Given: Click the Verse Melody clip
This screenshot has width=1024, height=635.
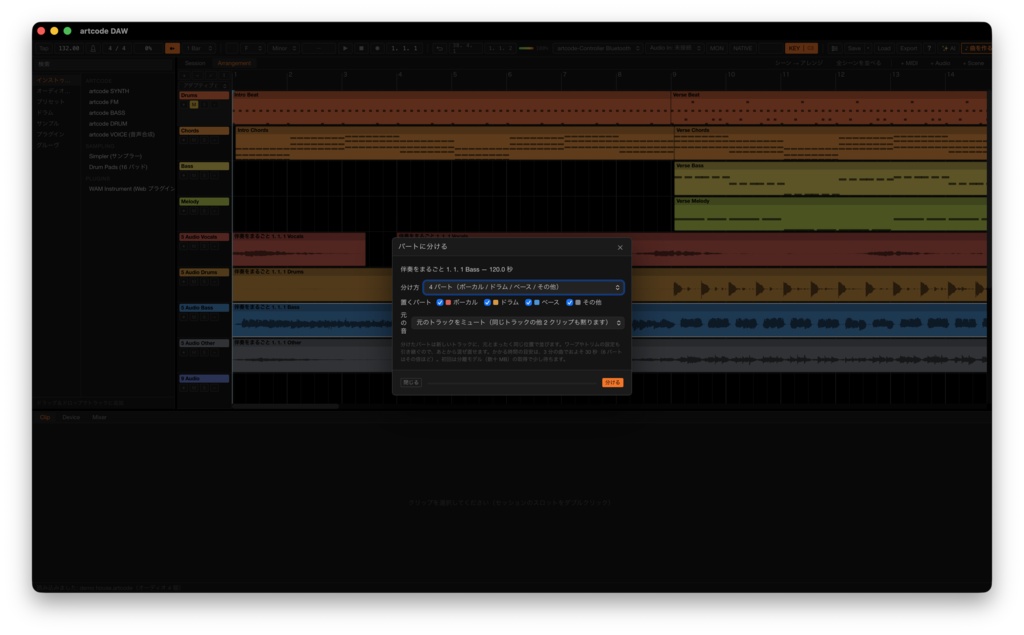Looking at the screenshot, I should pos(830,214).
